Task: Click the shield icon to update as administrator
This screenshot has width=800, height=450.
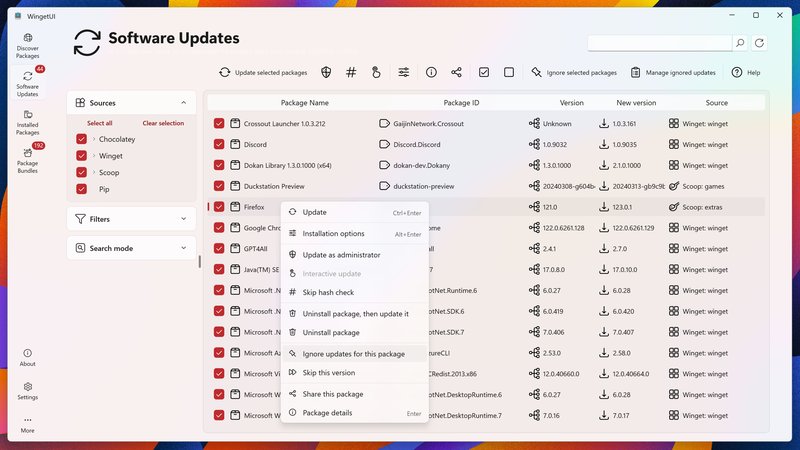Action: tap(326, 72)
